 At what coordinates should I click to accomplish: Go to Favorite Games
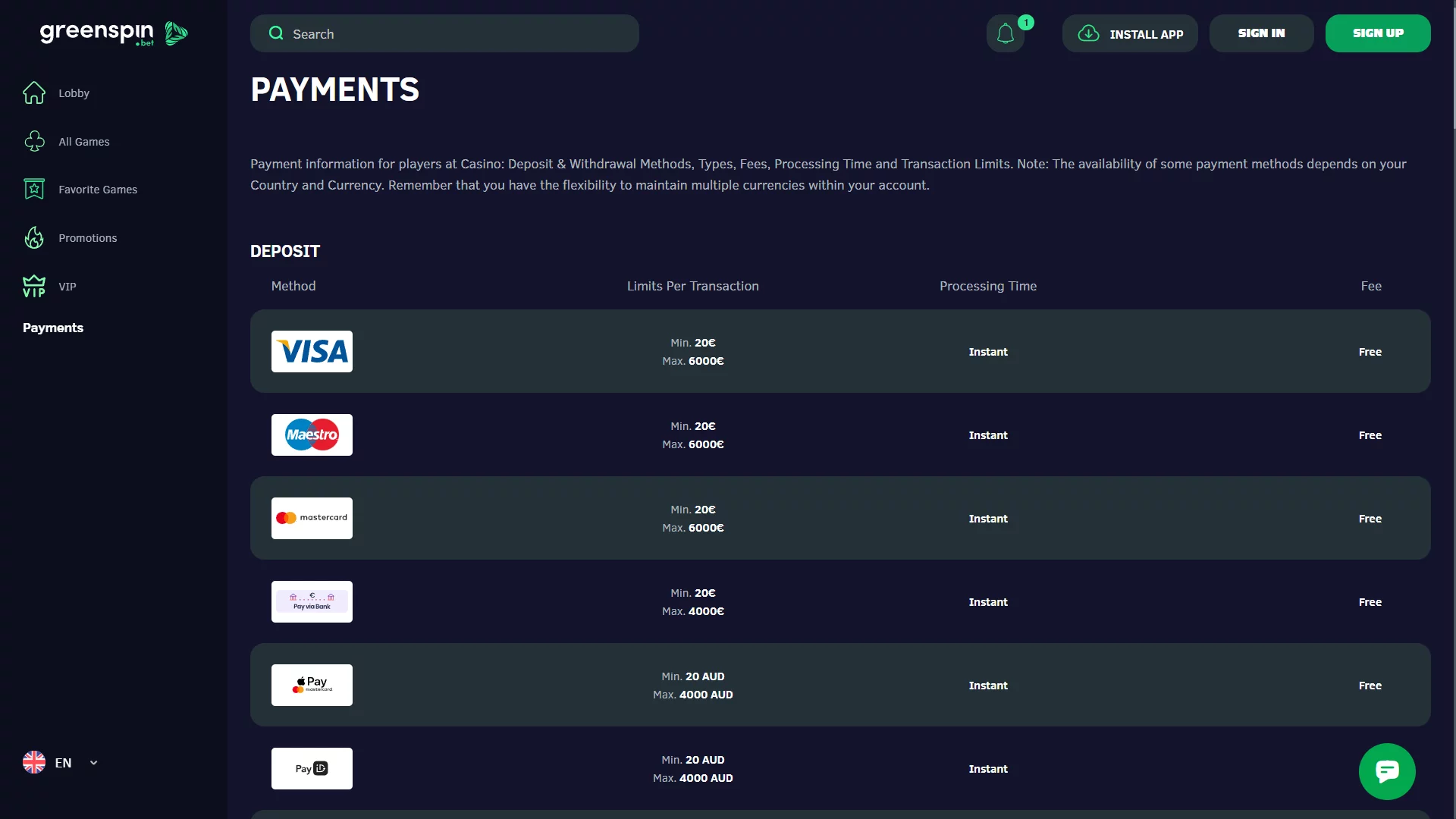pos(98,190)
